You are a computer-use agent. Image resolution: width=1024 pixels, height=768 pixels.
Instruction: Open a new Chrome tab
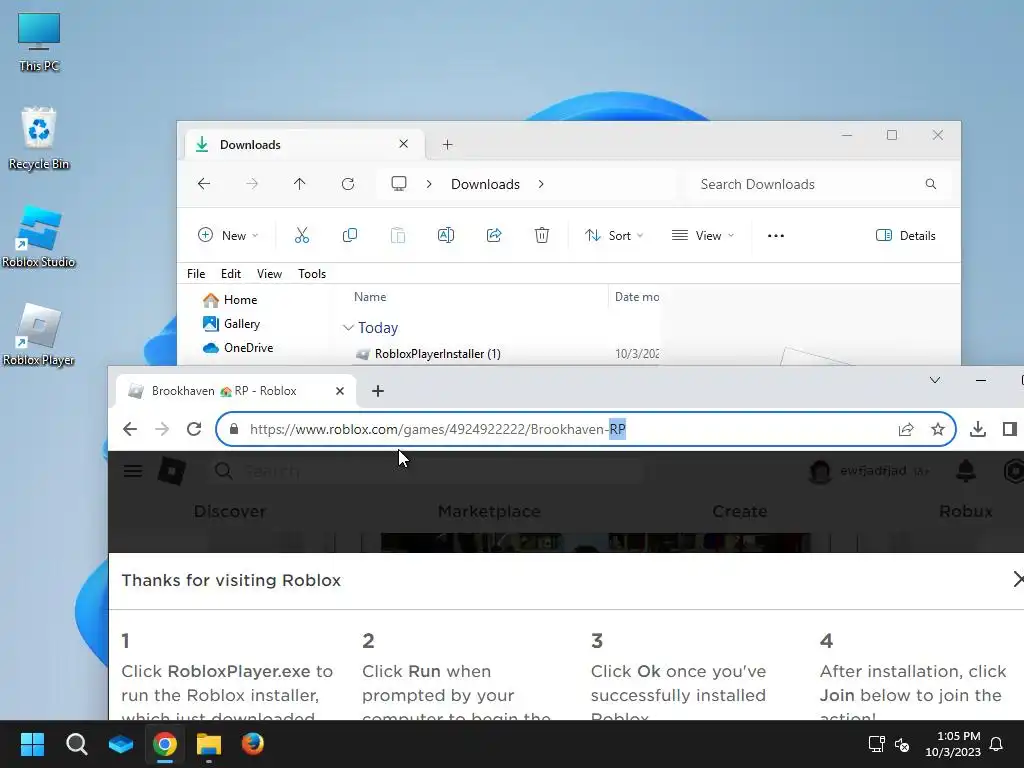click(x=377, y=391)
